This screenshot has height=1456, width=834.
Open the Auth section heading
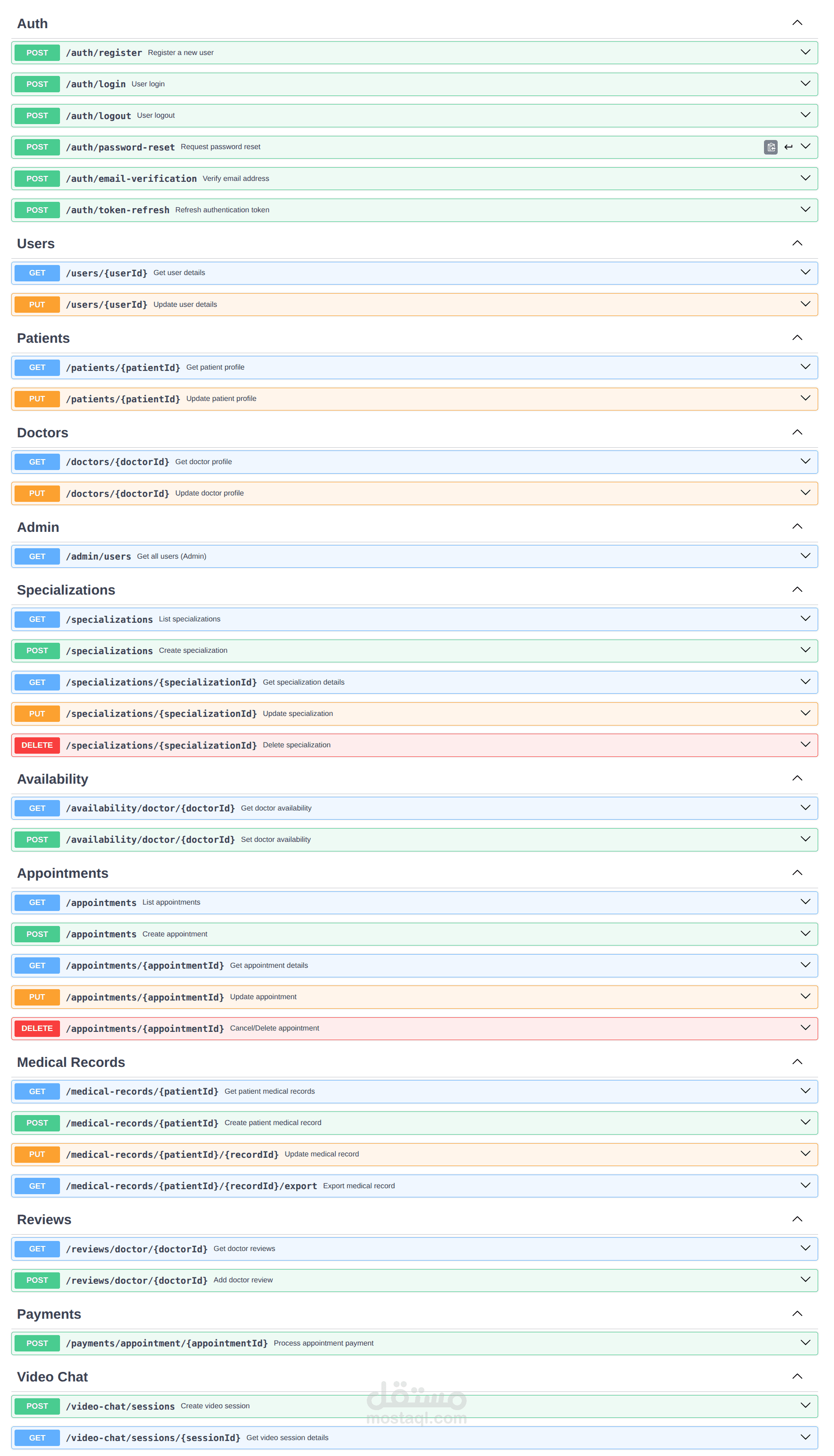click(33, 24)
